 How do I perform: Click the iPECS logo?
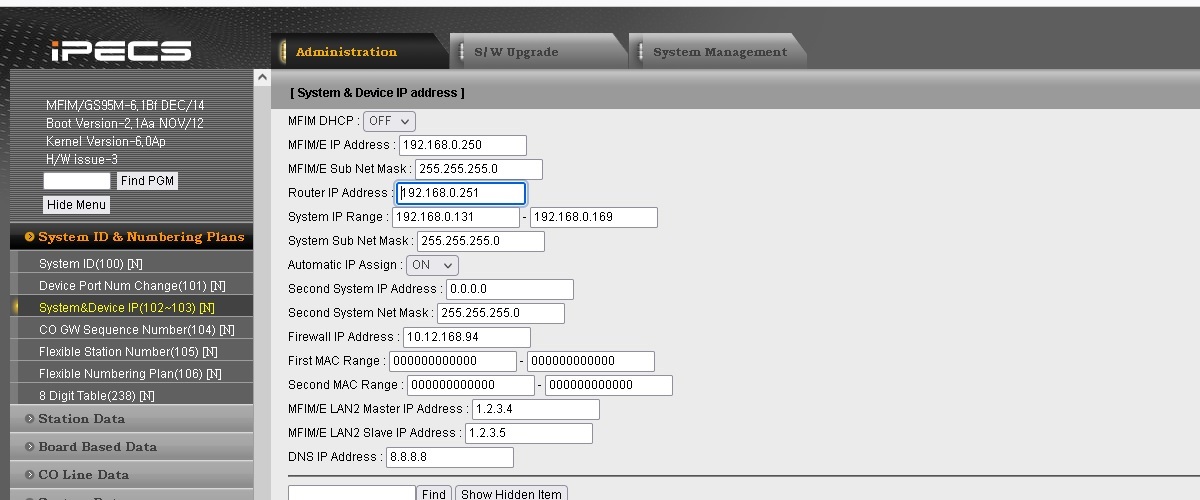point(120,51)
